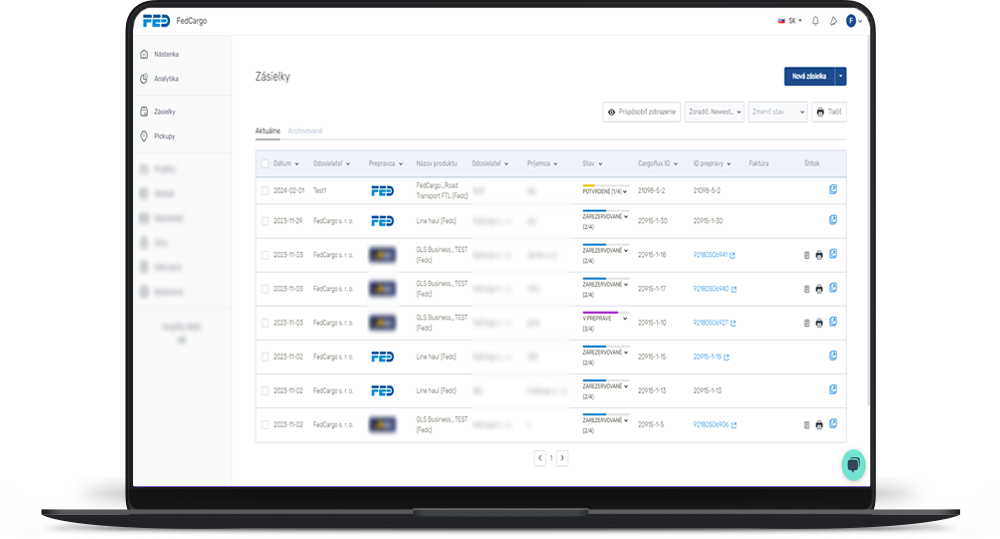The height and width of the screenshot is (539, 1000).
Task: Open Analytika in the sidebar
Action: pyautogui.click(x=166, y=79)
